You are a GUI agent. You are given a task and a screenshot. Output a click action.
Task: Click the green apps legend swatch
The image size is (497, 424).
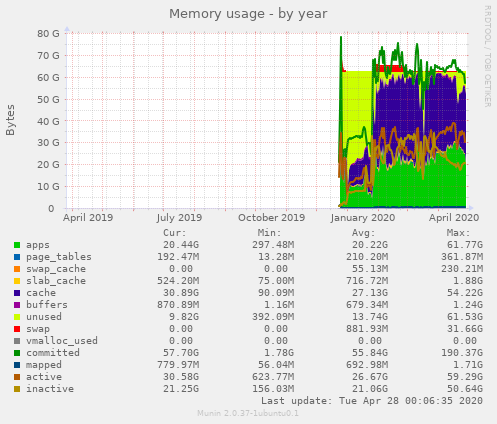[x=17, y=245]
